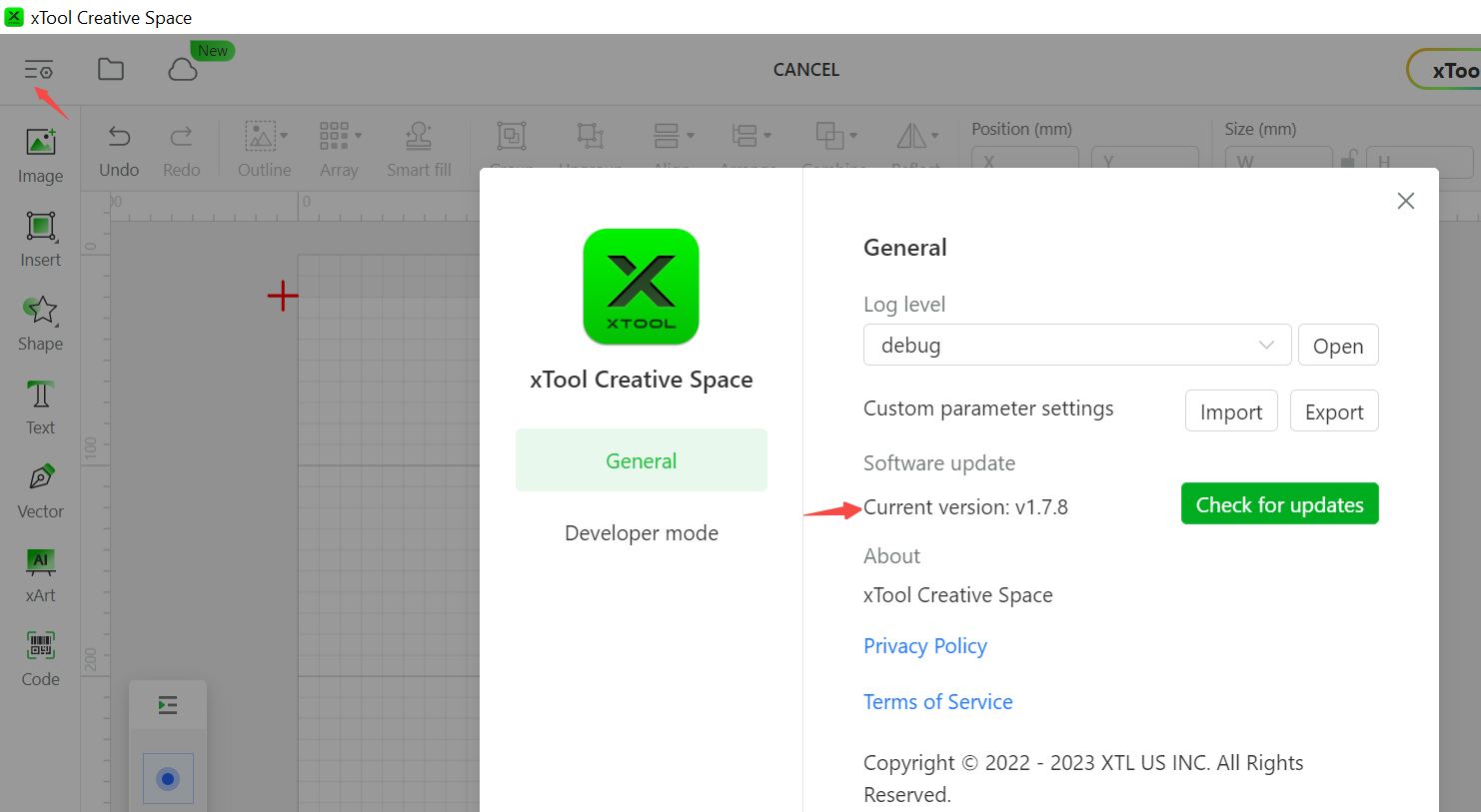
Task: Open the cloud storage icon marked New
Action: [183, 69]
